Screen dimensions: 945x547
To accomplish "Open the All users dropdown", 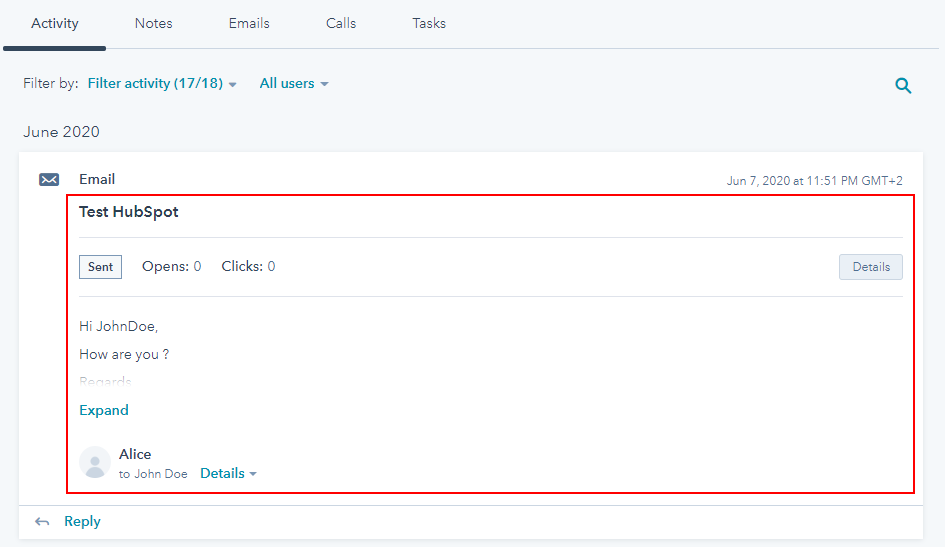I will click(x=293, y=84).
